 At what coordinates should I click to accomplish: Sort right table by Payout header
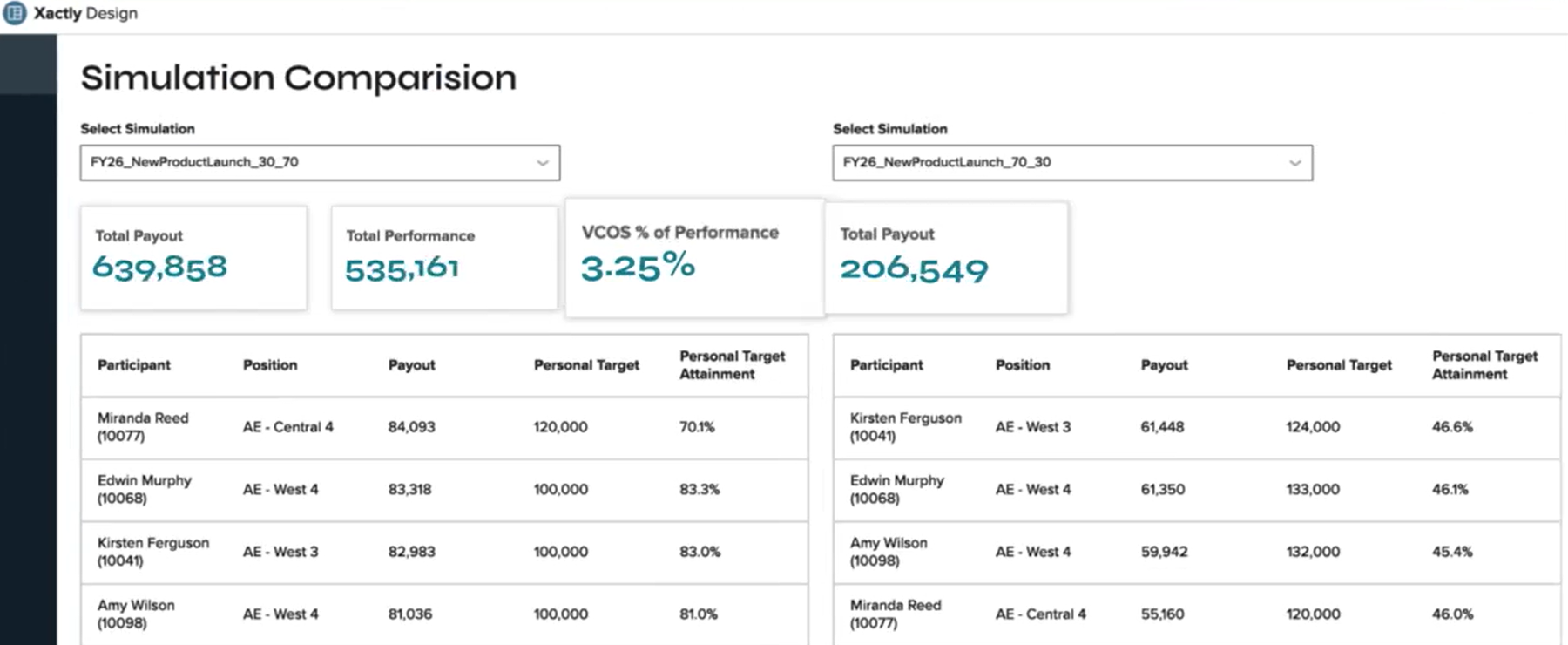pyautogui.click(x=1164, y=365)
